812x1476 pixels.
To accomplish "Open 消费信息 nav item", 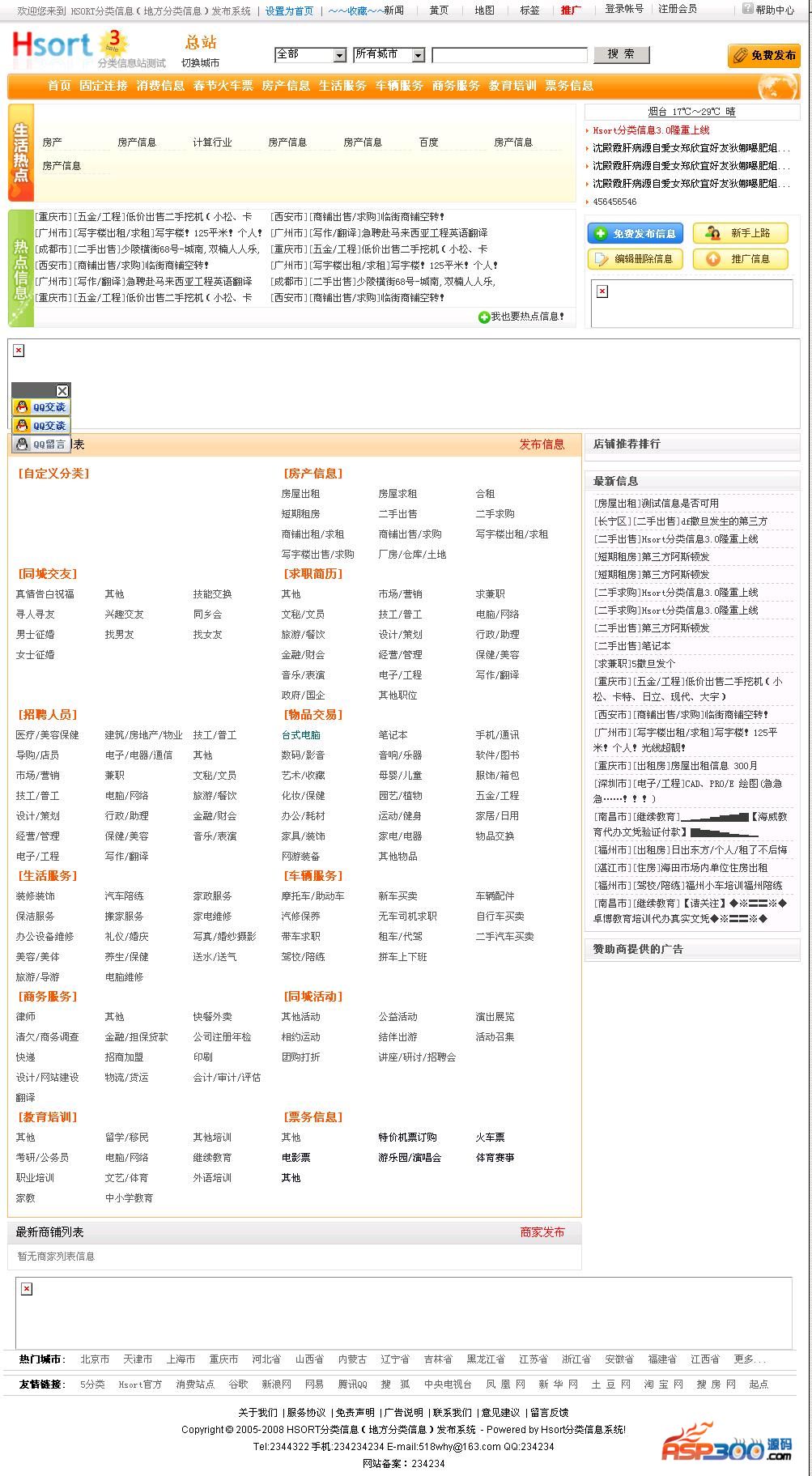I will tap(160, 86).
